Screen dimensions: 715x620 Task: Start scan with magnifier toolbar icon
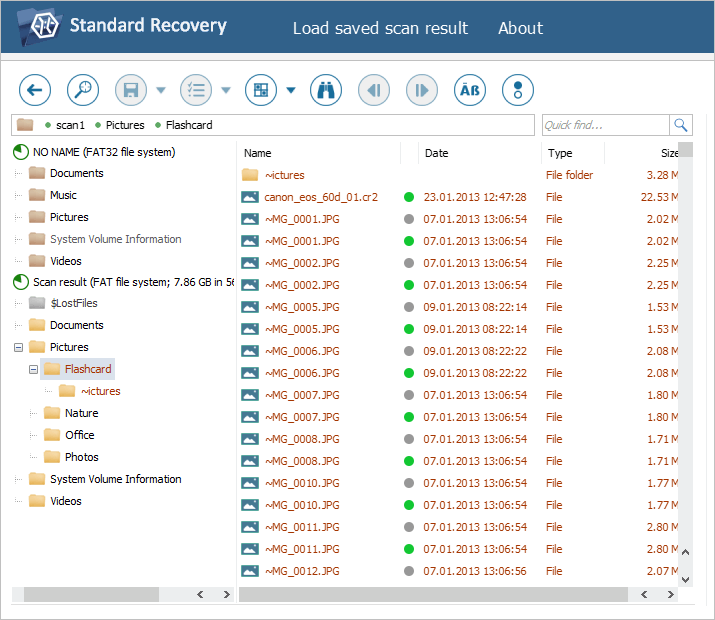point(83,90)
